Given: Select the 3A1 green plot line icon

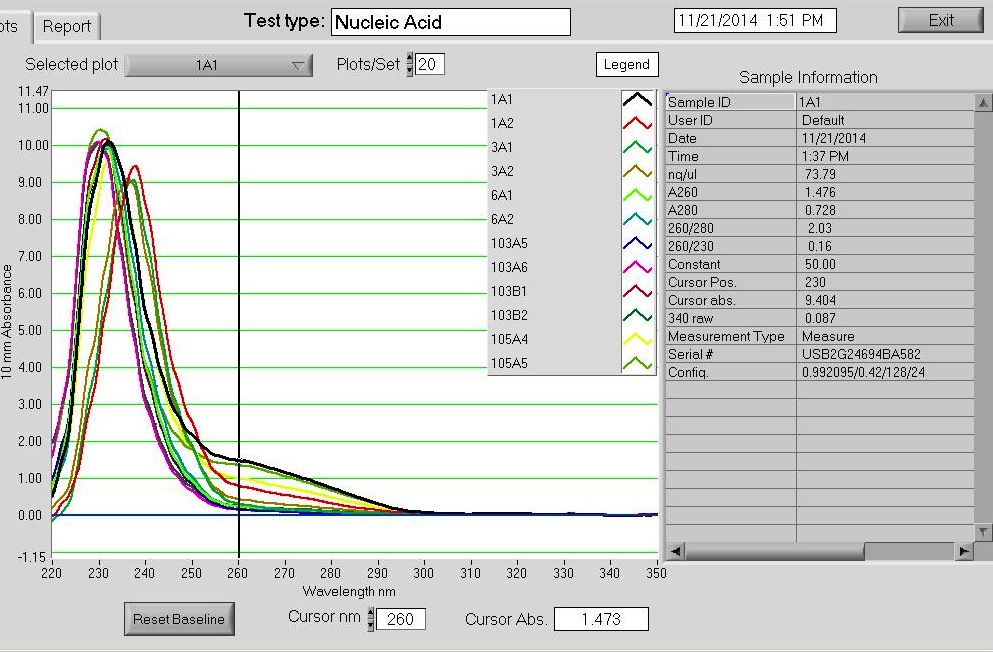Looking at the screenshot, I should (637, 147).
